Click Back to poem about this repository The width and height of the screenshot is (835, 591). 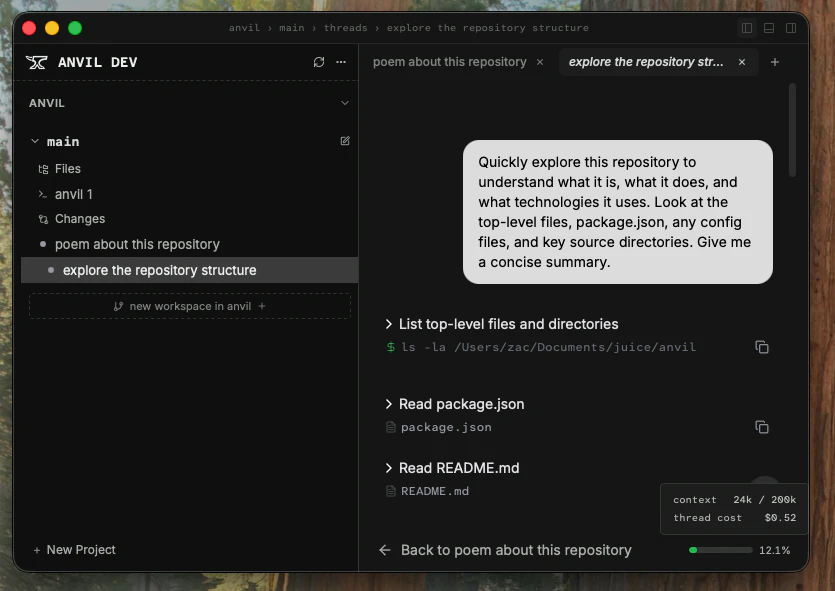[x=505, y=550]
